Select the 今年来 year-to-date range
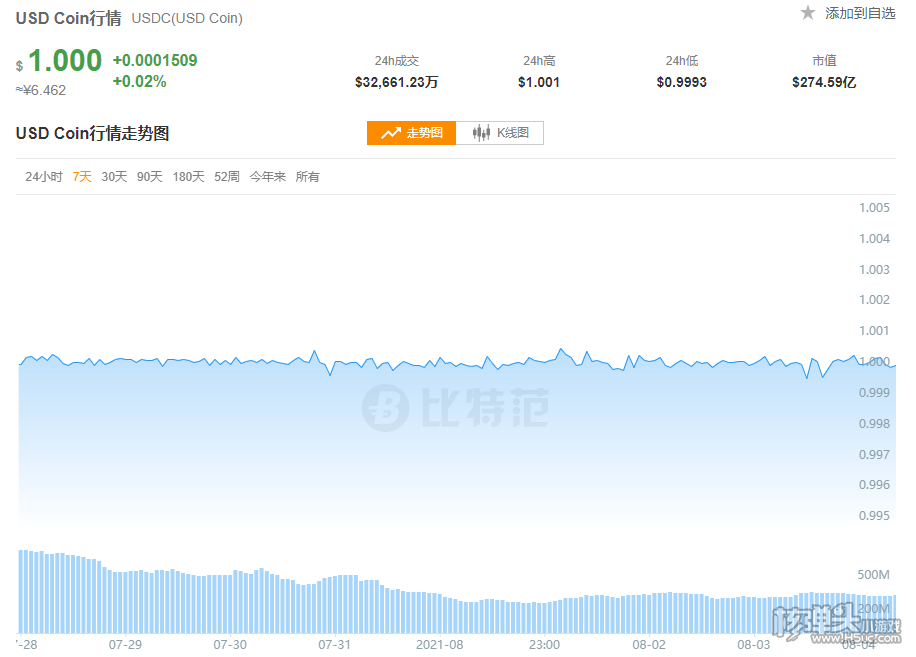The height and width of the screenshot is (657, 916). 268,176
